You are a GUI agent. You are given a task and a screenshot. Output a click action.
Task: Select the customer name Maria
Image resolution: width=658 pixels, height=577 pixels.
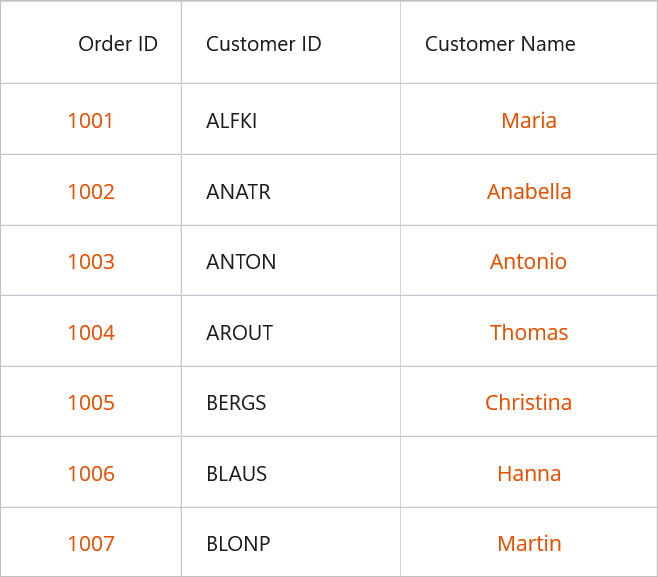tap(529, 121)
